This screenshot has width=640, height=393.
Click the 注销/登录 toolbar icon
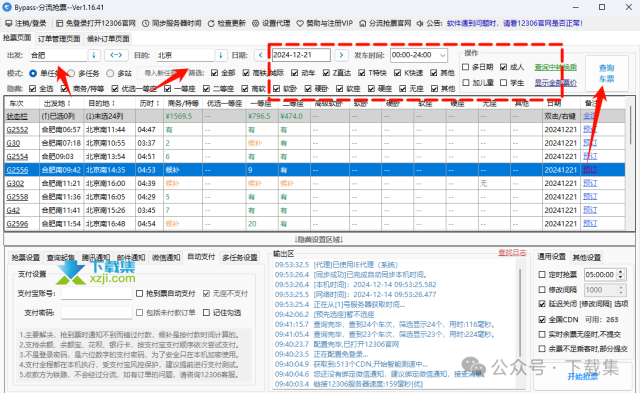point(9,23)
